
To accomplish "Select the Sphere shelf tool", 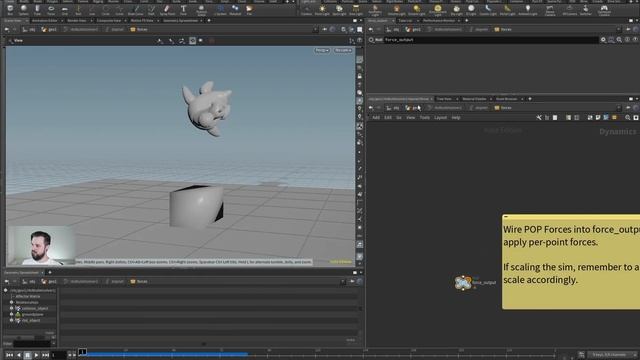I will click(23, 9).
